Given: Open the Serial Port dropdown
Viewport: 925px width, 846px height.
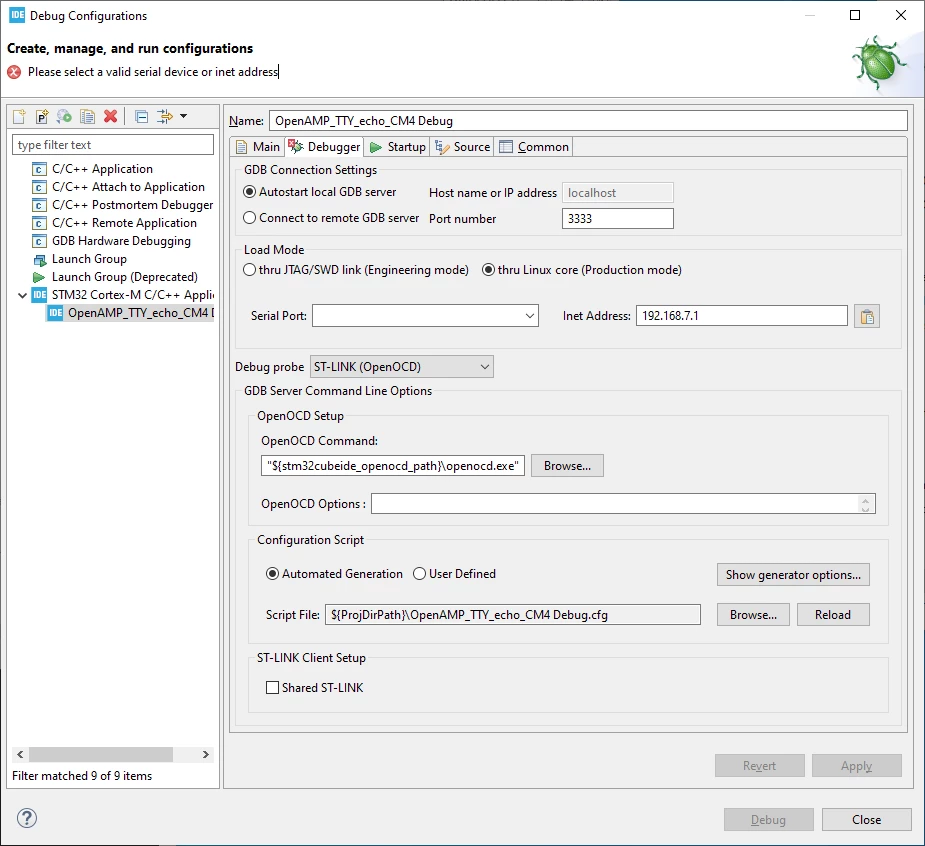Looking at the screenshot, I should pyautogui.click(x=530, y=316).
